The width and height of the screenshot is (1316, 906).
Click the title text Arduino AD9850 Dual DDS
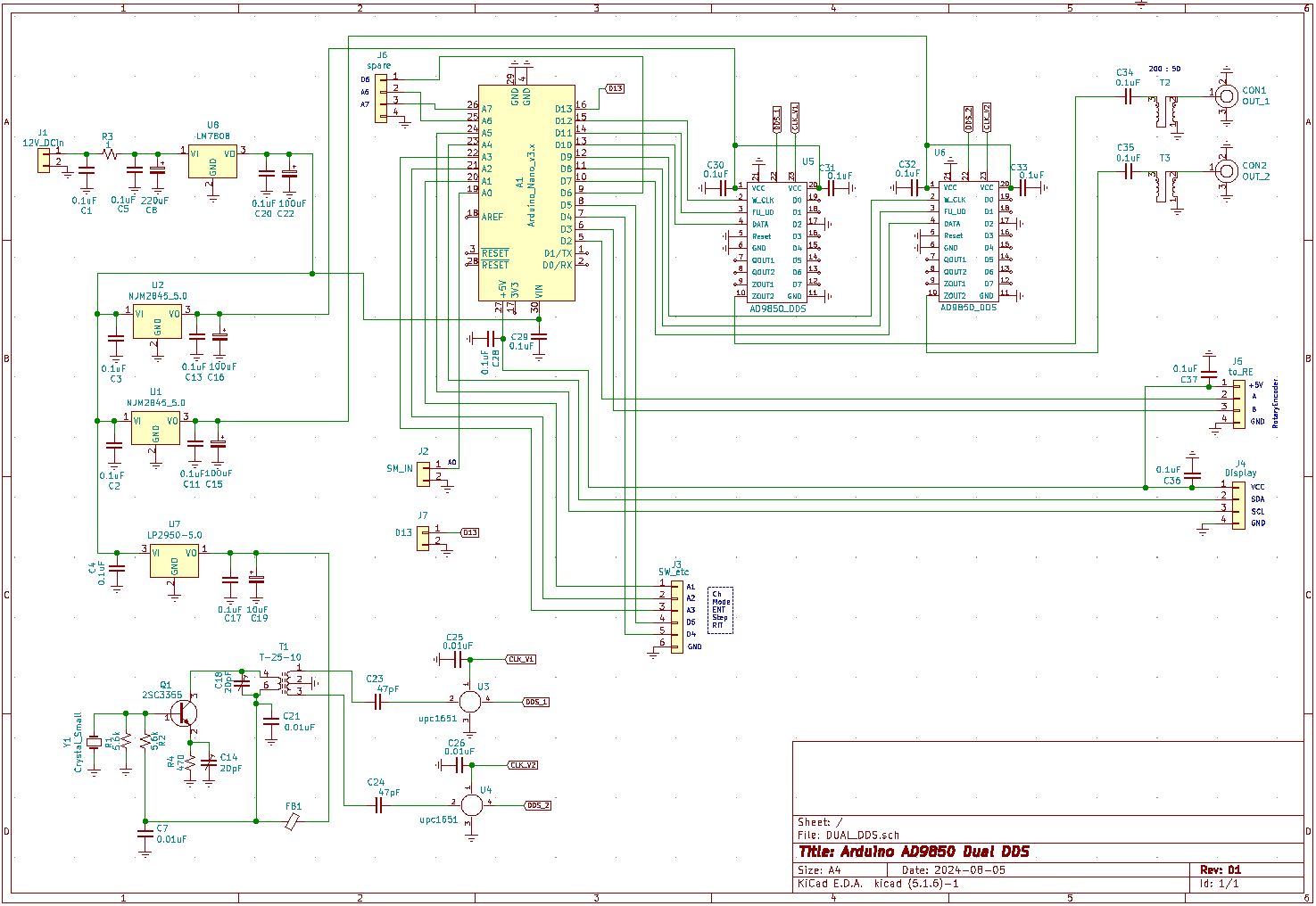pos(913,851)
